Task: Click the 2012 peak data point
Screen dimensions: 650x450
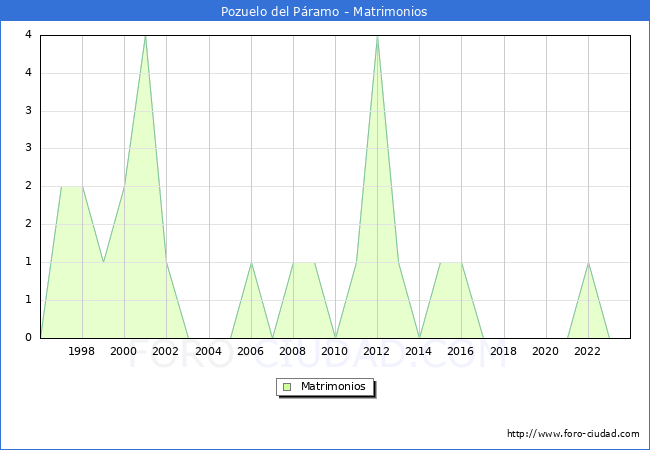Action: pos(377,36)
